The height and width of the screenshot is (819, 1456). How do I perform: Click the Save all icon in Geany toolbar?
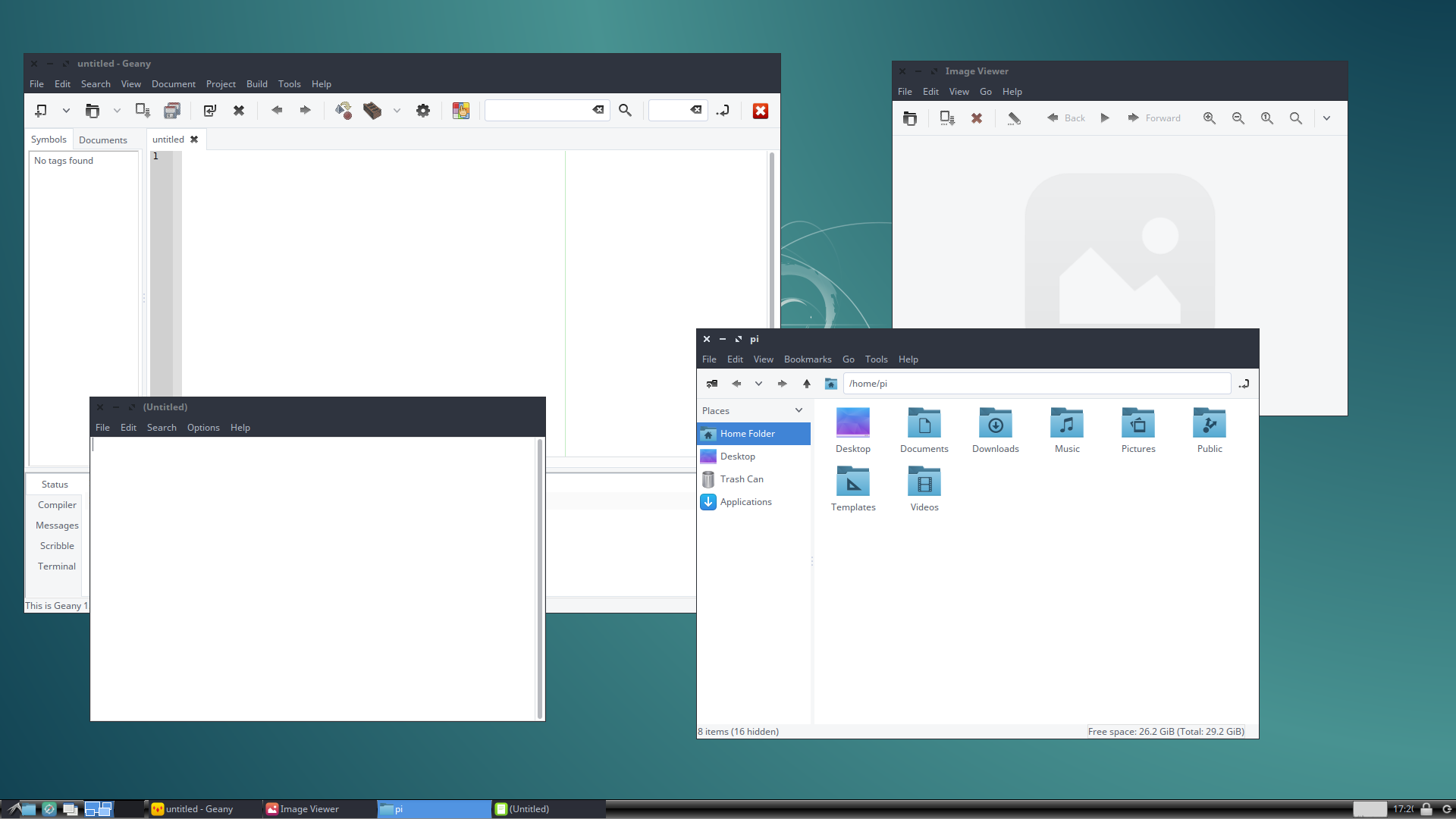click(172, 111)
